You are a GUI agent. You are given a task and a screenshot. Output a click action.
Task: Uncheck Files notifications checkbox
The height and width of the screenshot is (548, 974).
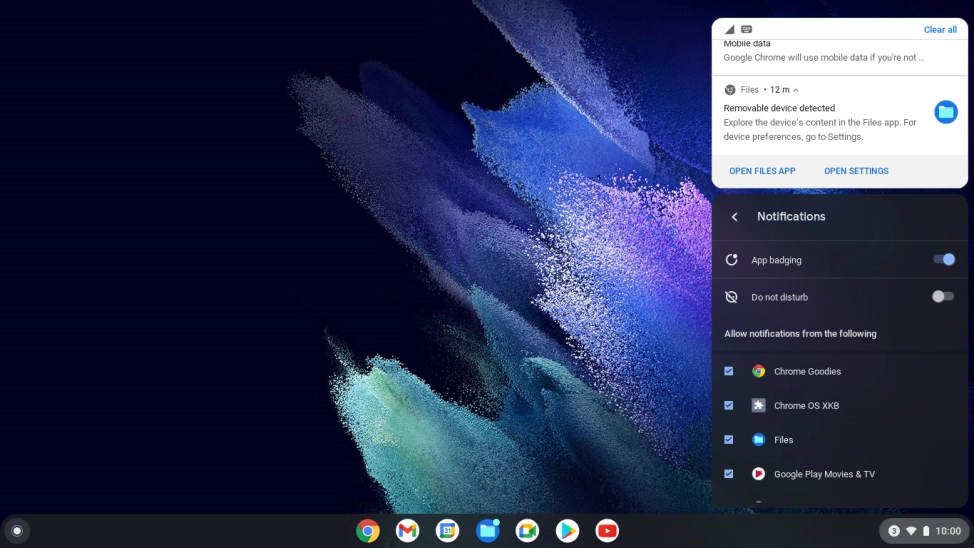(729, 439)
